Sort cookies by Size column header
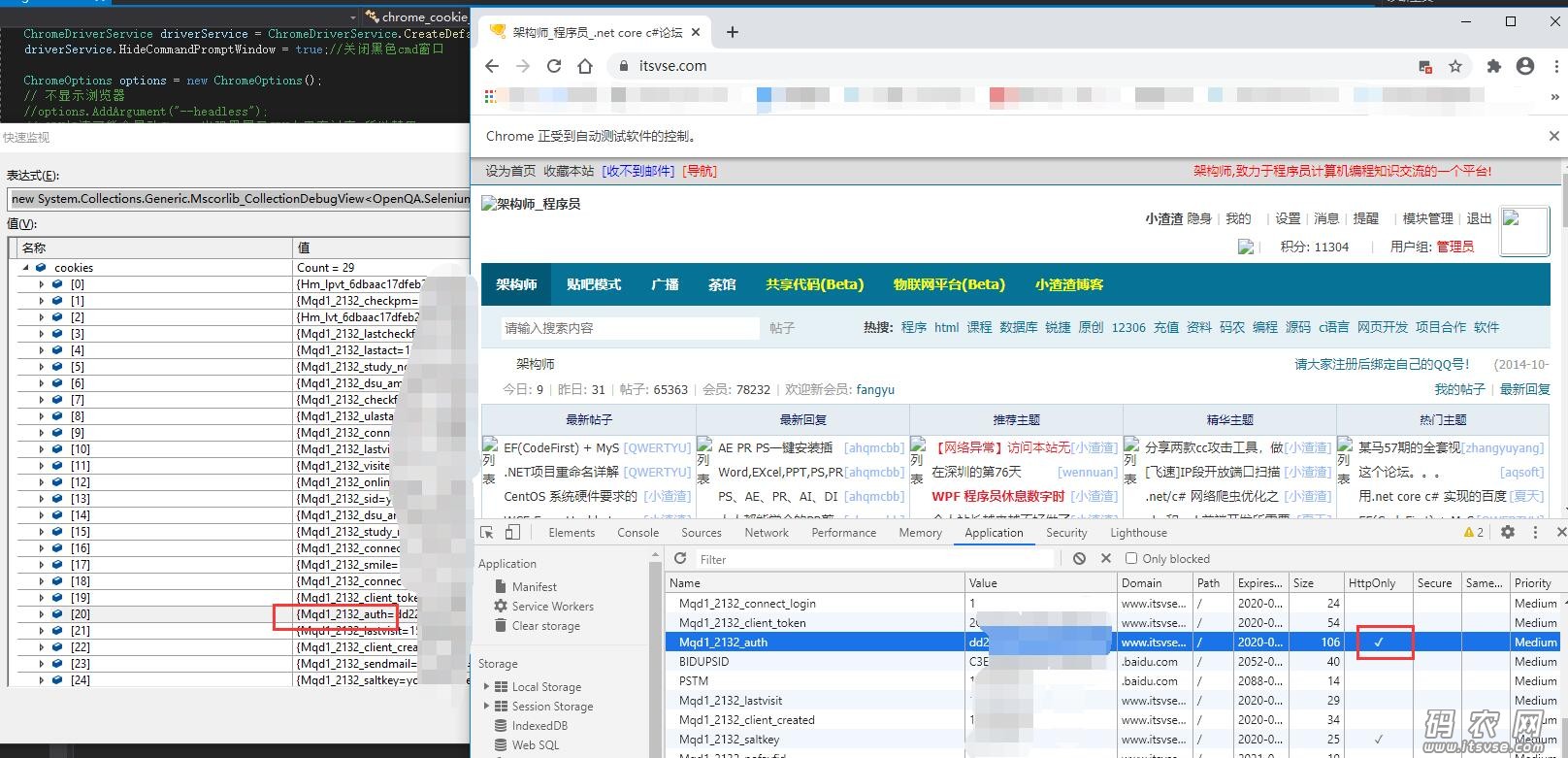 point(1316,583)
